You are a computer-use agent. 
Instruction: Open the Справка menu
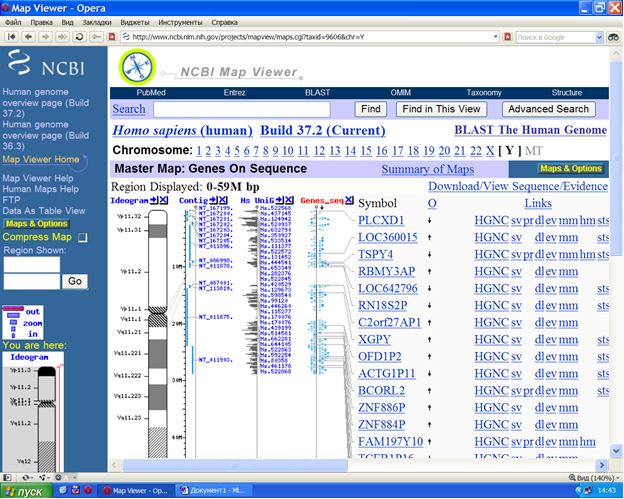[x=224, y=22]
